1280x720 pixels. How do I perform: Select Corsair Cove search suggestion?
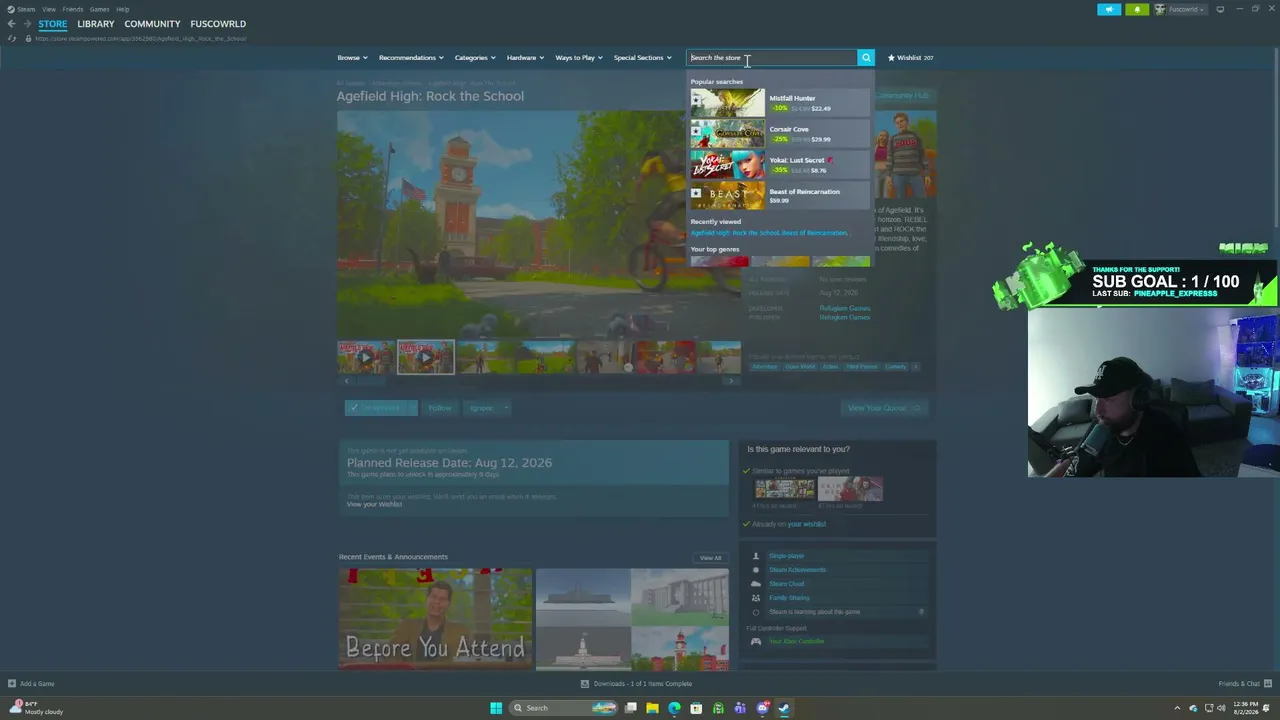[x=779, y=134]
